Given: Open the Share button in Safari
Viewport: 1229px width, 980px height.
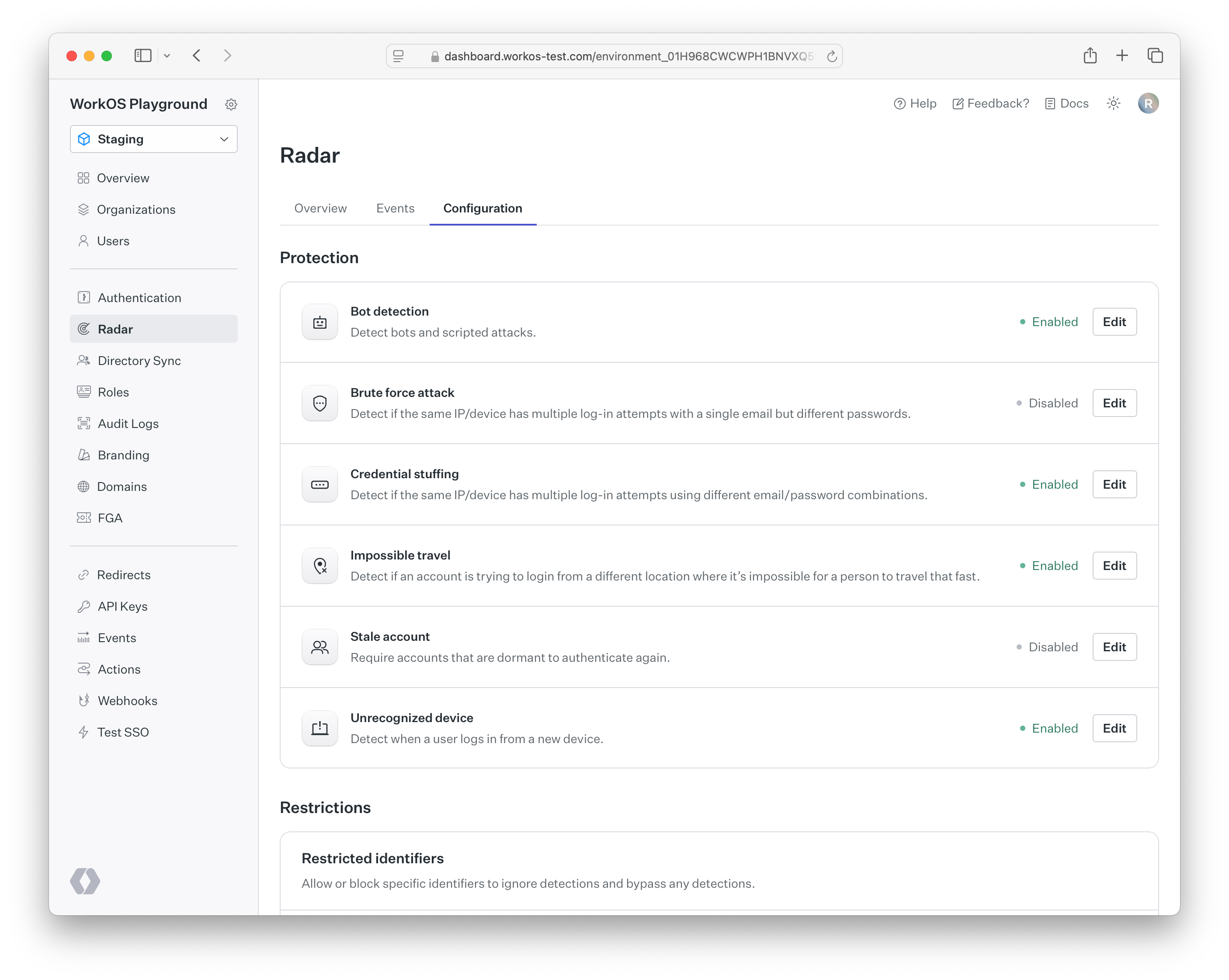Looking at the screenshot, I should (1090, 56).
